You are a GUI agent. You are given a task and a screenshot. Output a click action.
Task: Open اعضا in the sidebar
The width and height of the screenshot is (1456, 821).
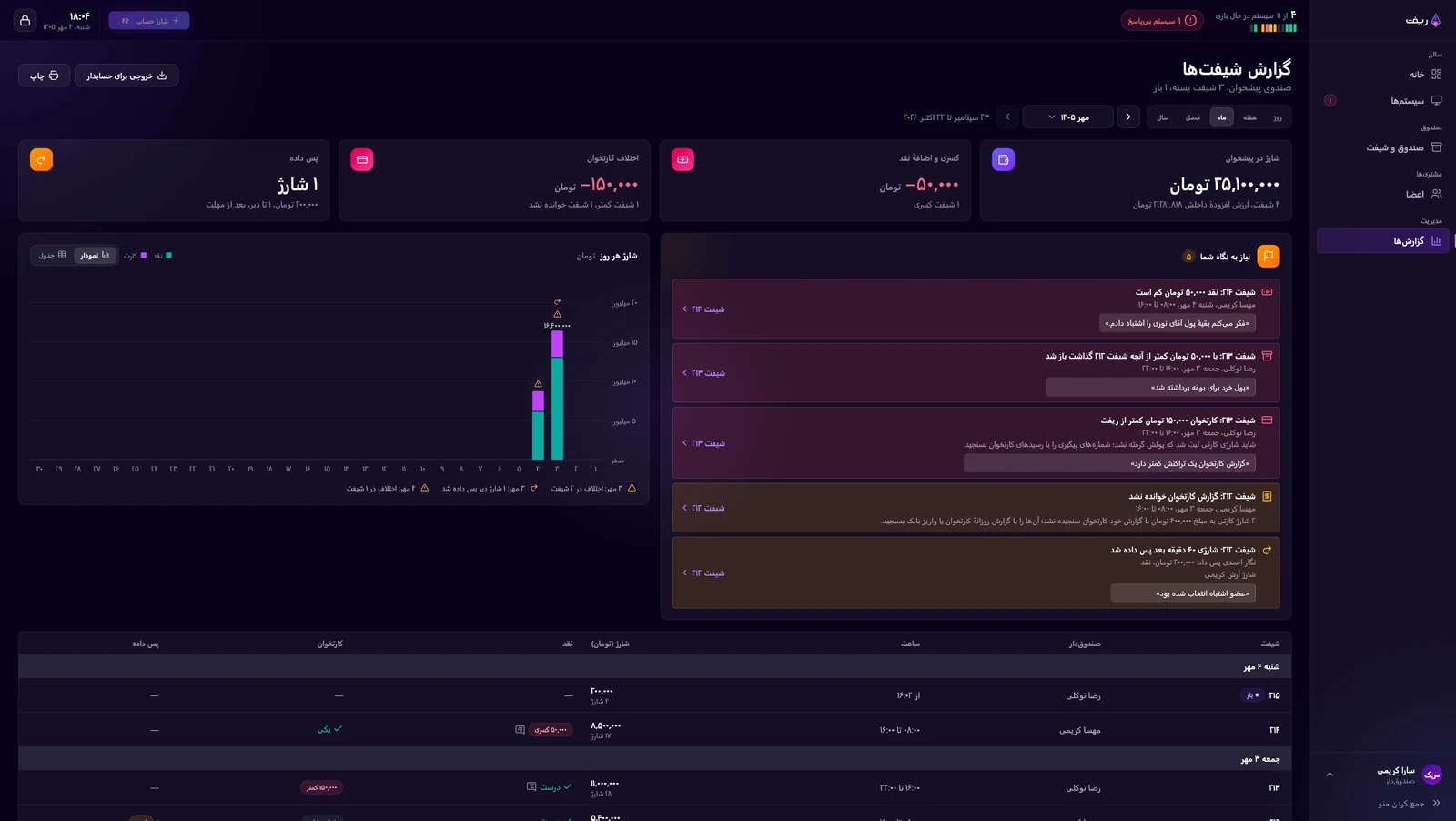tap(1381, 194)
